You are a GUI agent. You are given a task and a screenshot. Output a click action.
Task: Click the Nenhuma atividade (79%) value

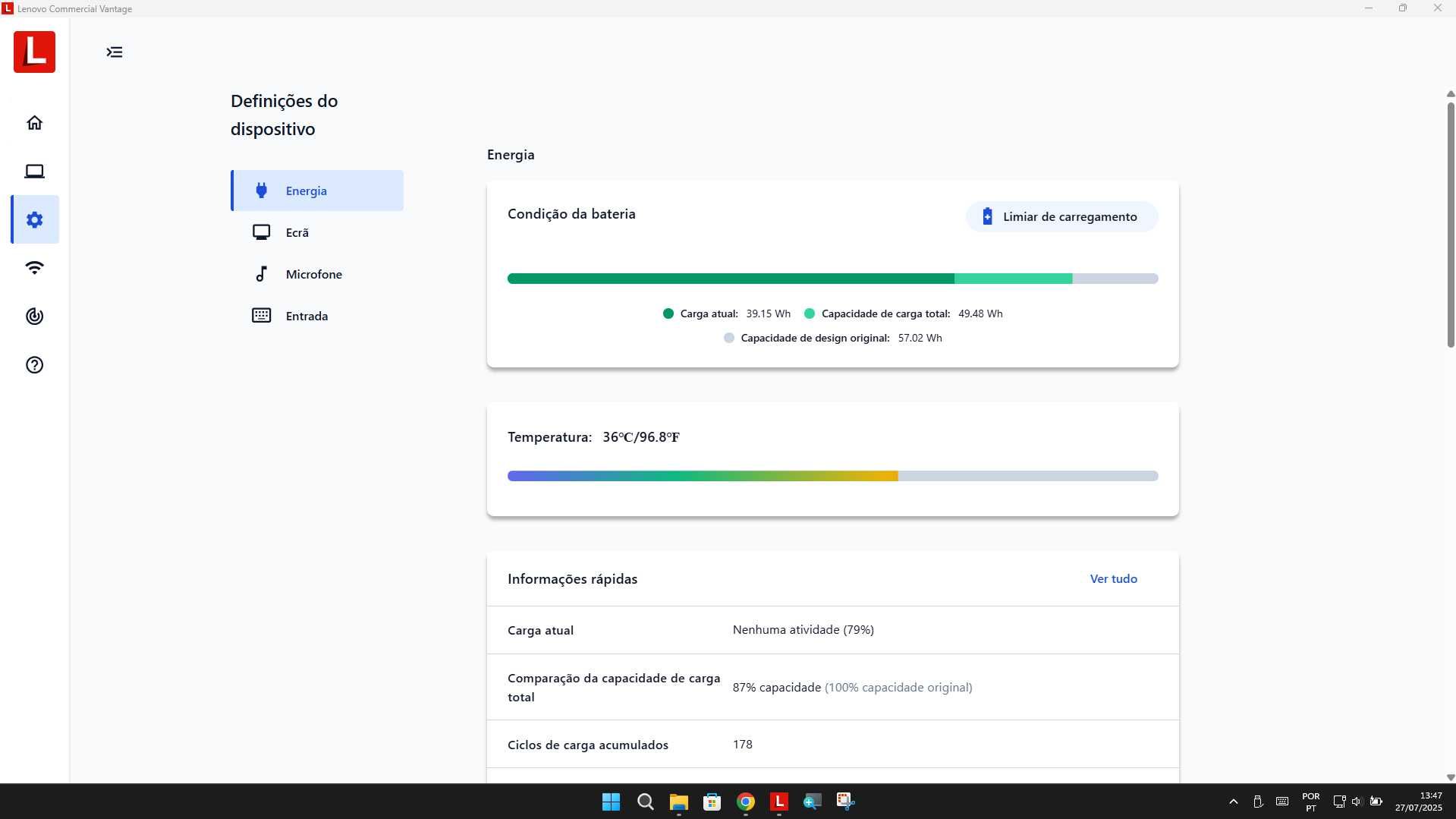pos(803,630)
